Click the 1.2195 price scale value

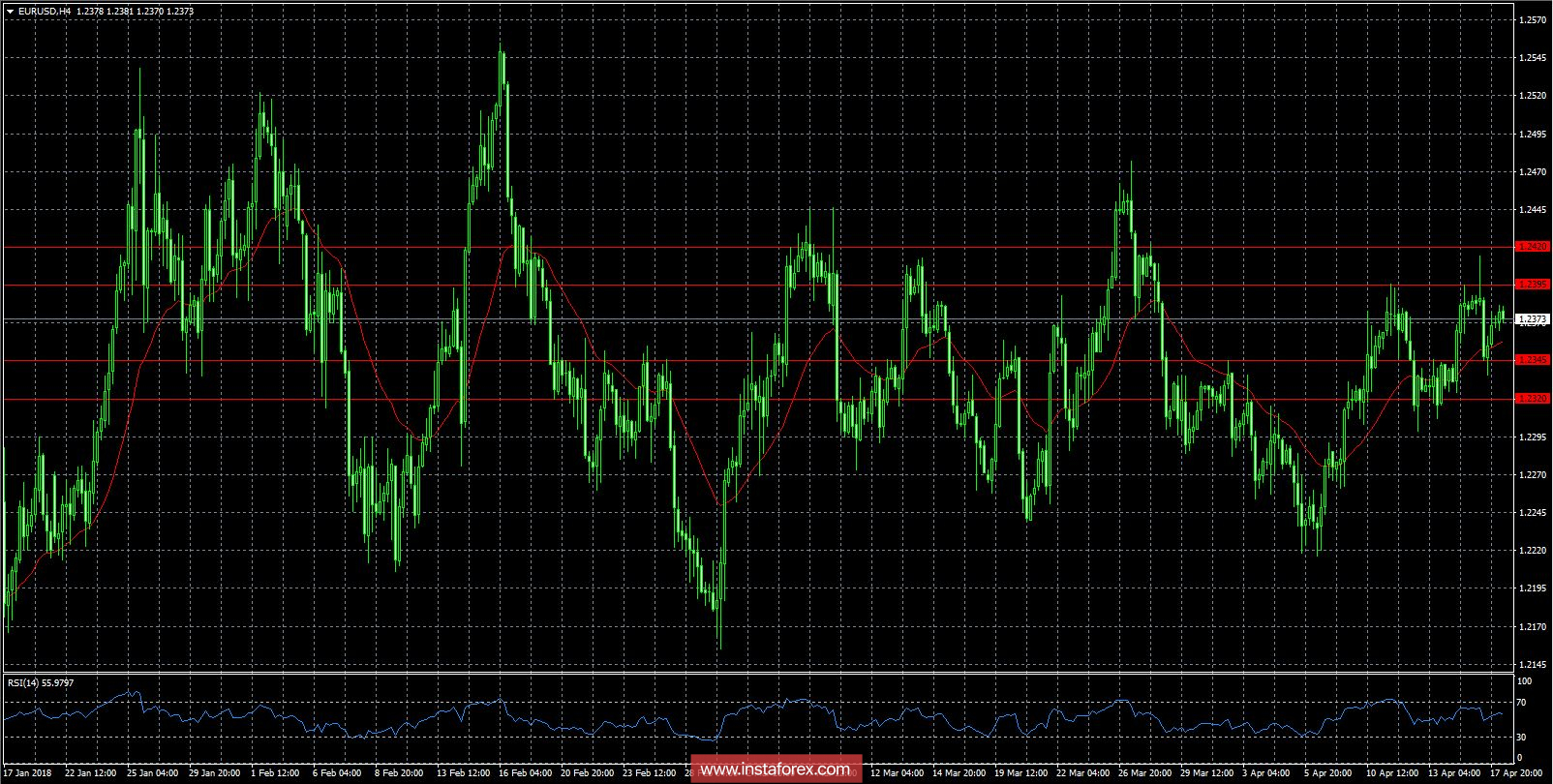tap(1534, 588)
